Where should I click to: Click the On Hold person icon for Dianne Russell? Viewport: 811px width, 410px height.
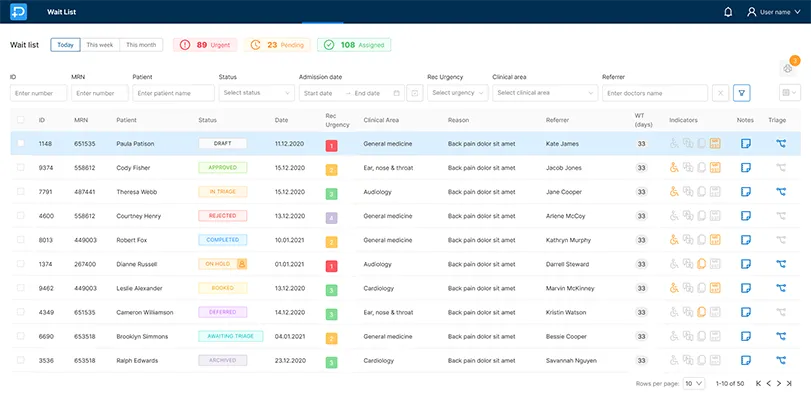pos(242,264)
